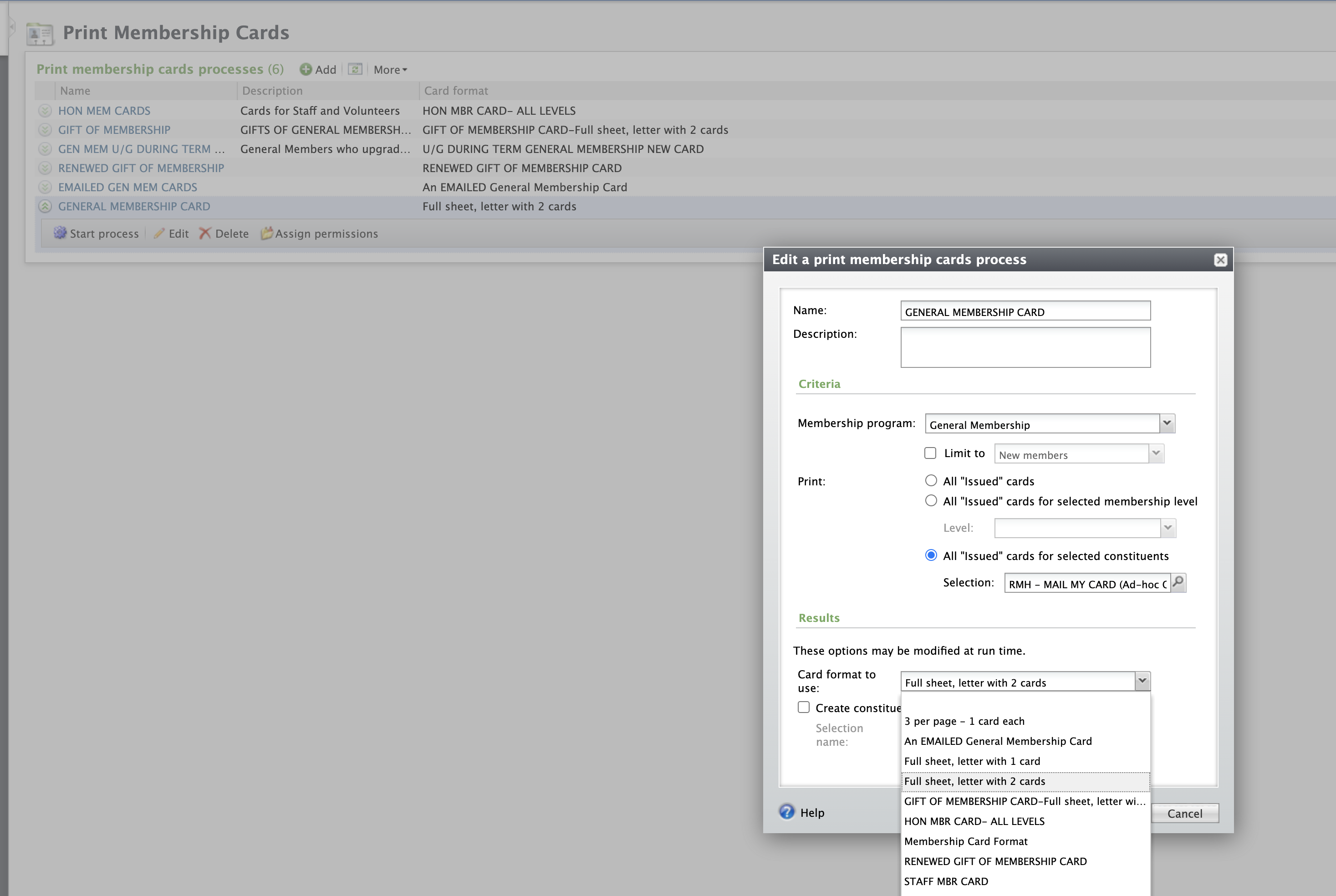Click the red Delete X icon
Viewport: 1336px width, 896px height.
coord(205,233)
